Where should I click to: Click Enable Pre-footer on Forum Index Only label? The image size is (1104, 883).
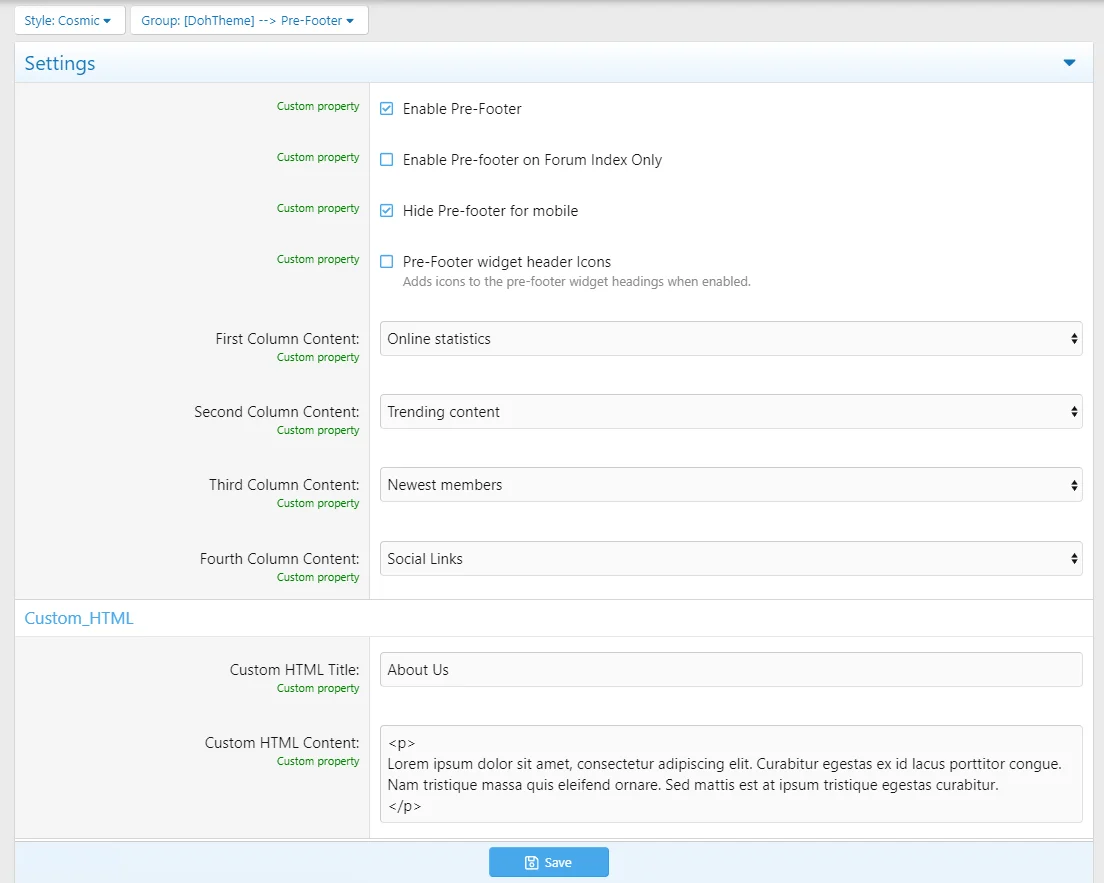(x=532, y=160)
